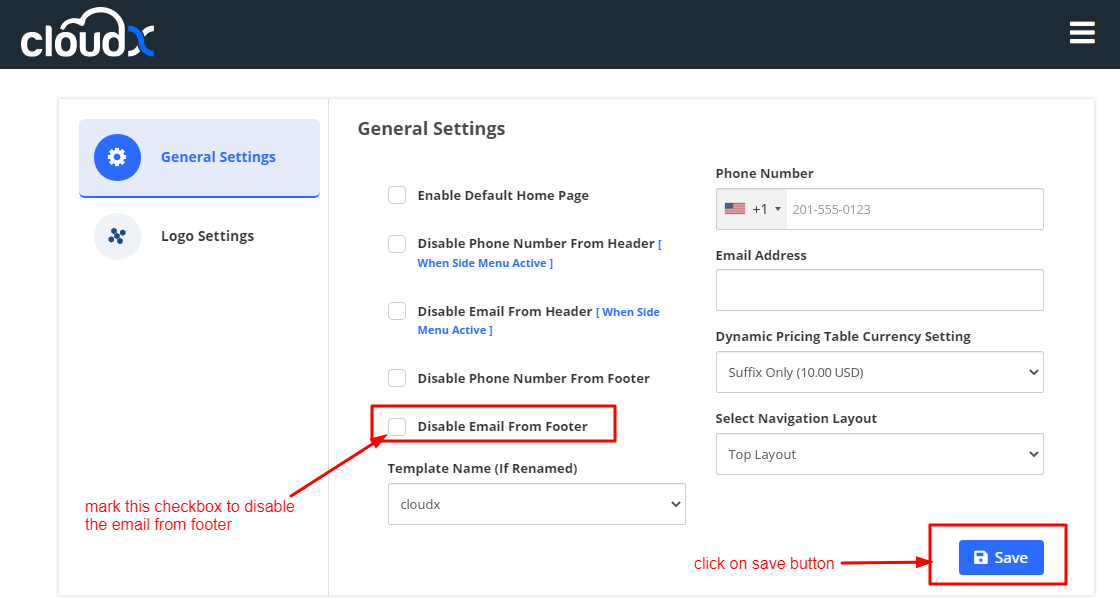Click the Logo Settings icon
Image resolution: width=1120 pixels, height=598 pixels.
coord(117,237)
